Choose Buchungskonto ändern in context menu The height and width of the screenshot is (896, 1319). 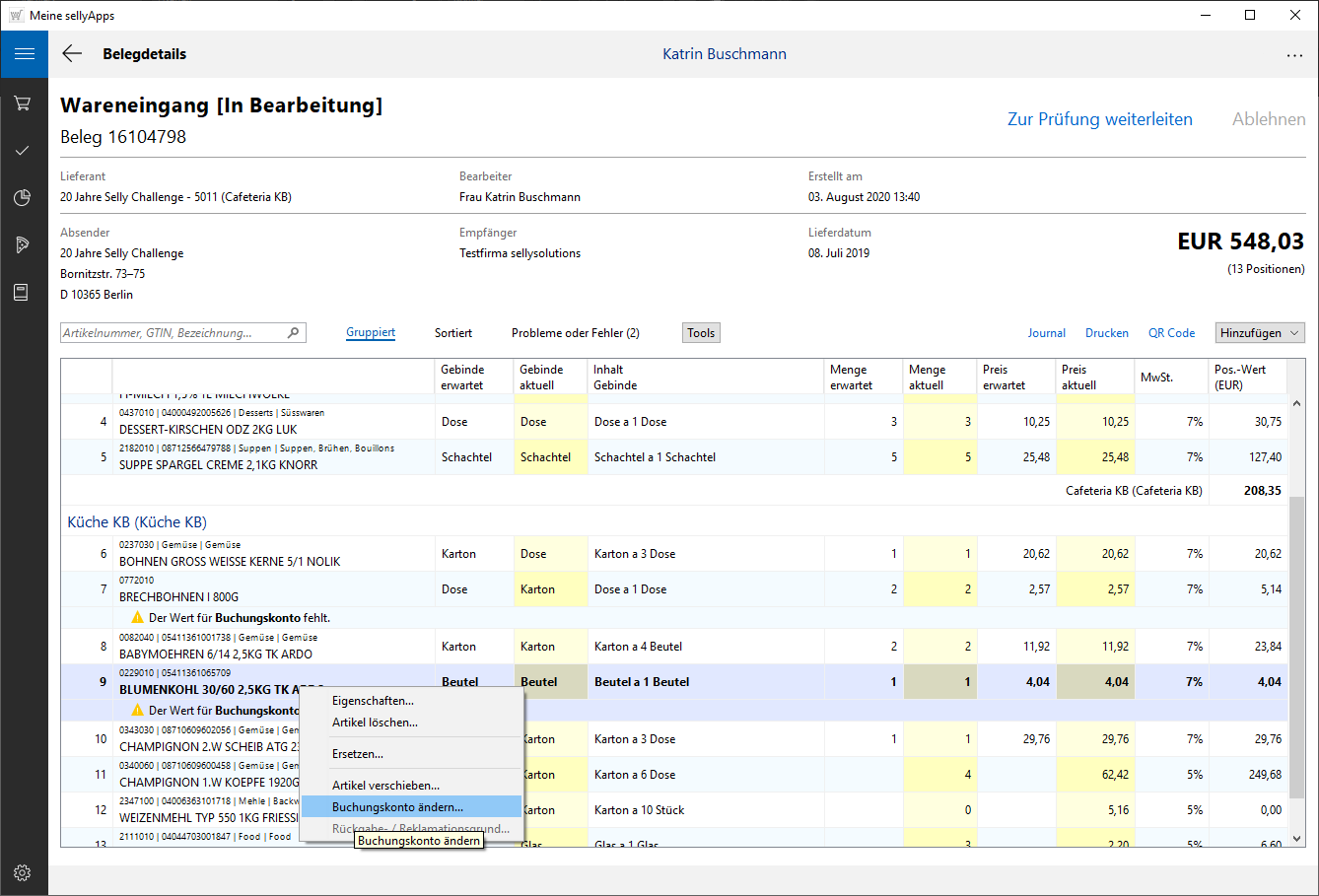point(397,807)
